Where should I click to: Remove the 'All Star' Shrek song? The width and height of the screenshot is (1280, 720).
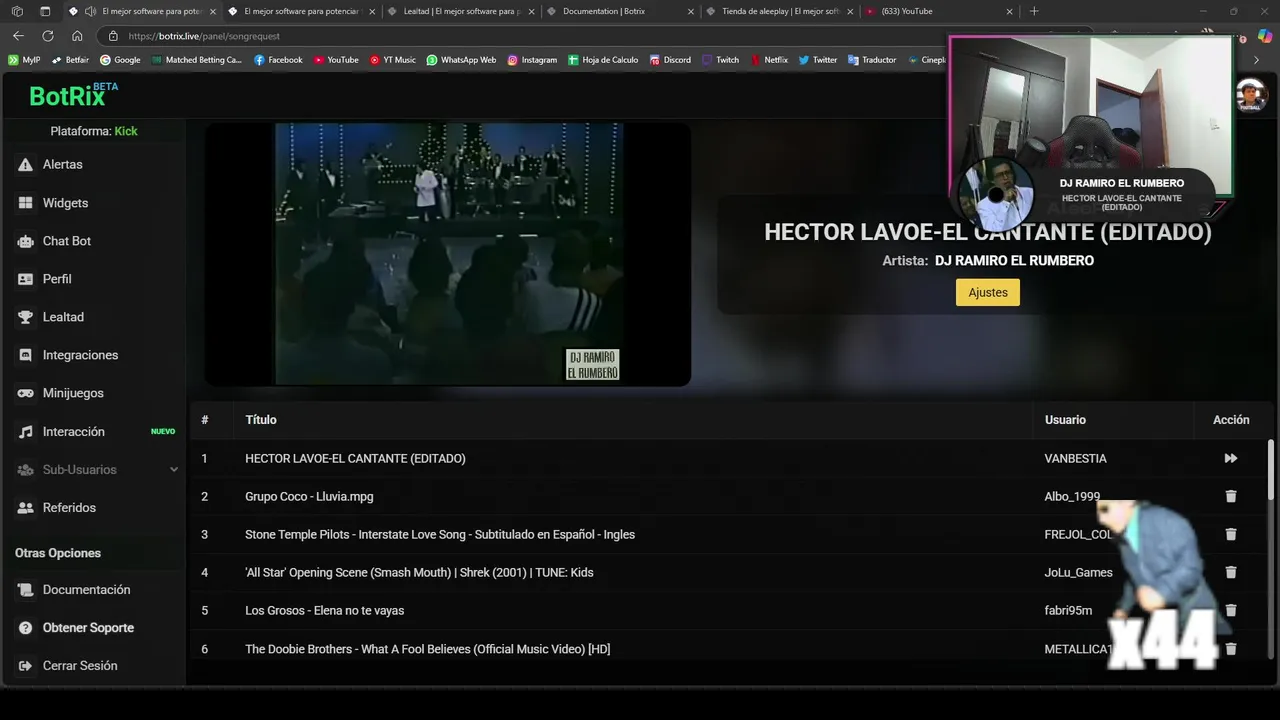pos(1231,572)
